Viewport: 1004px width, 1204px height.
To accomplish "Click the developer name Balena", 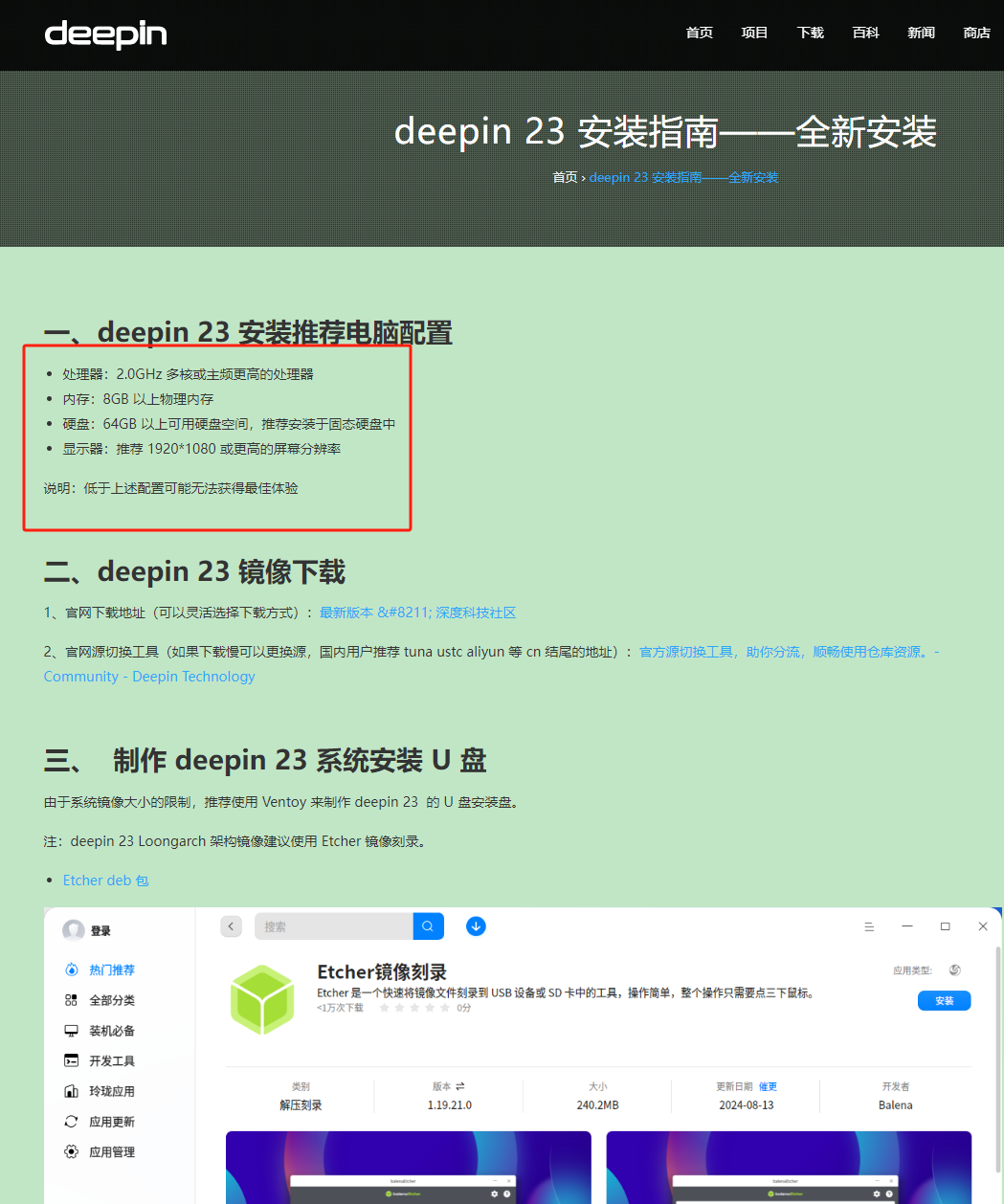I will click(896, 1105).
